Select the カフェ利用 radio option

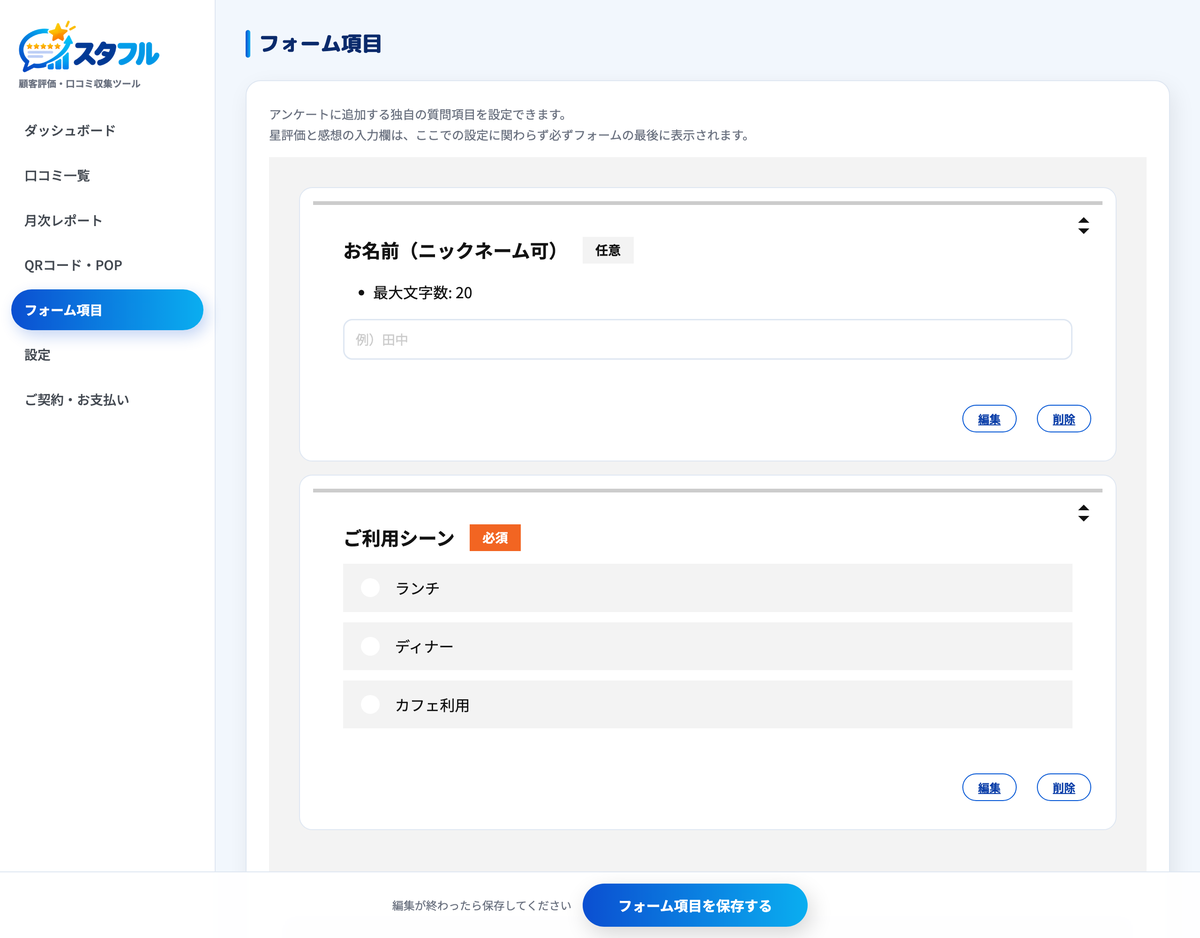pyautogui.click(x=707, y=705)
